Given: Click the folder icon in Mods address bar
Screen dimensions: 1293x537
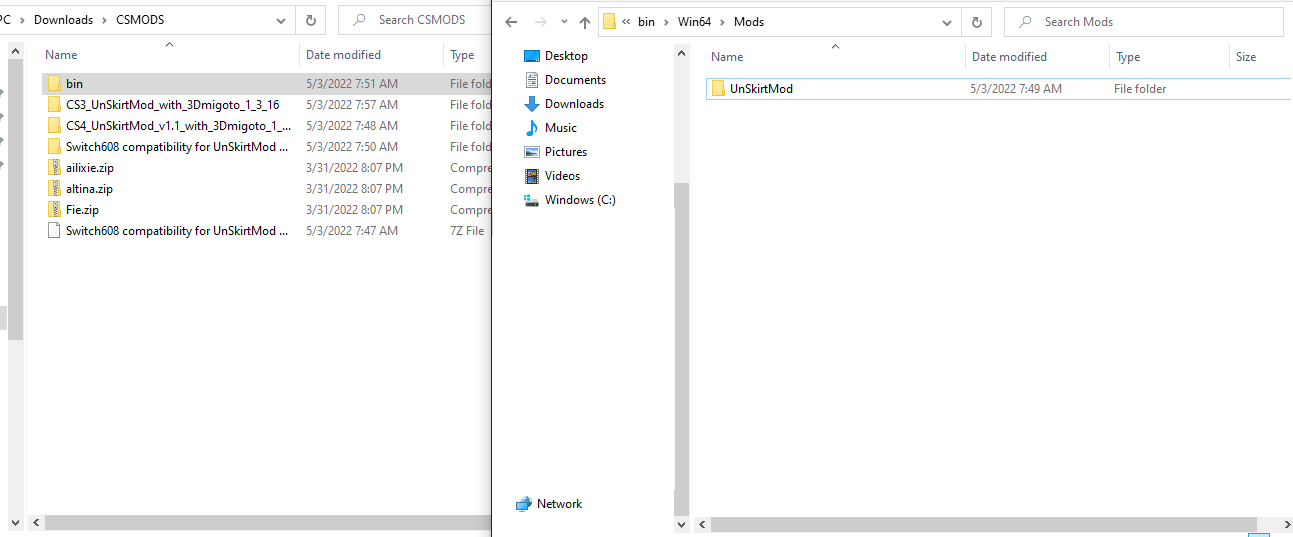Looking at the screenshot, I should (609, 22).
